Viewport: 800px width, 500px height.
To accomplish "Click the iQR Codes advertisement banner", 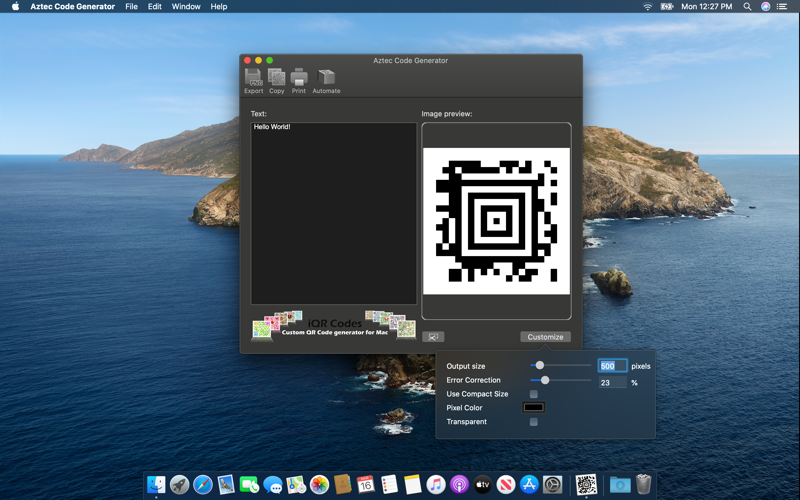I will pos(334,326).
